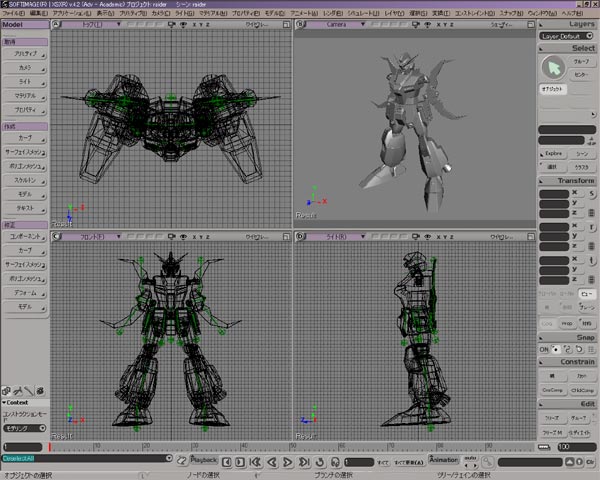The image size is (600, 480).
Task: Open the Front view selector dropdown
Action: click(x=92, y=237)
